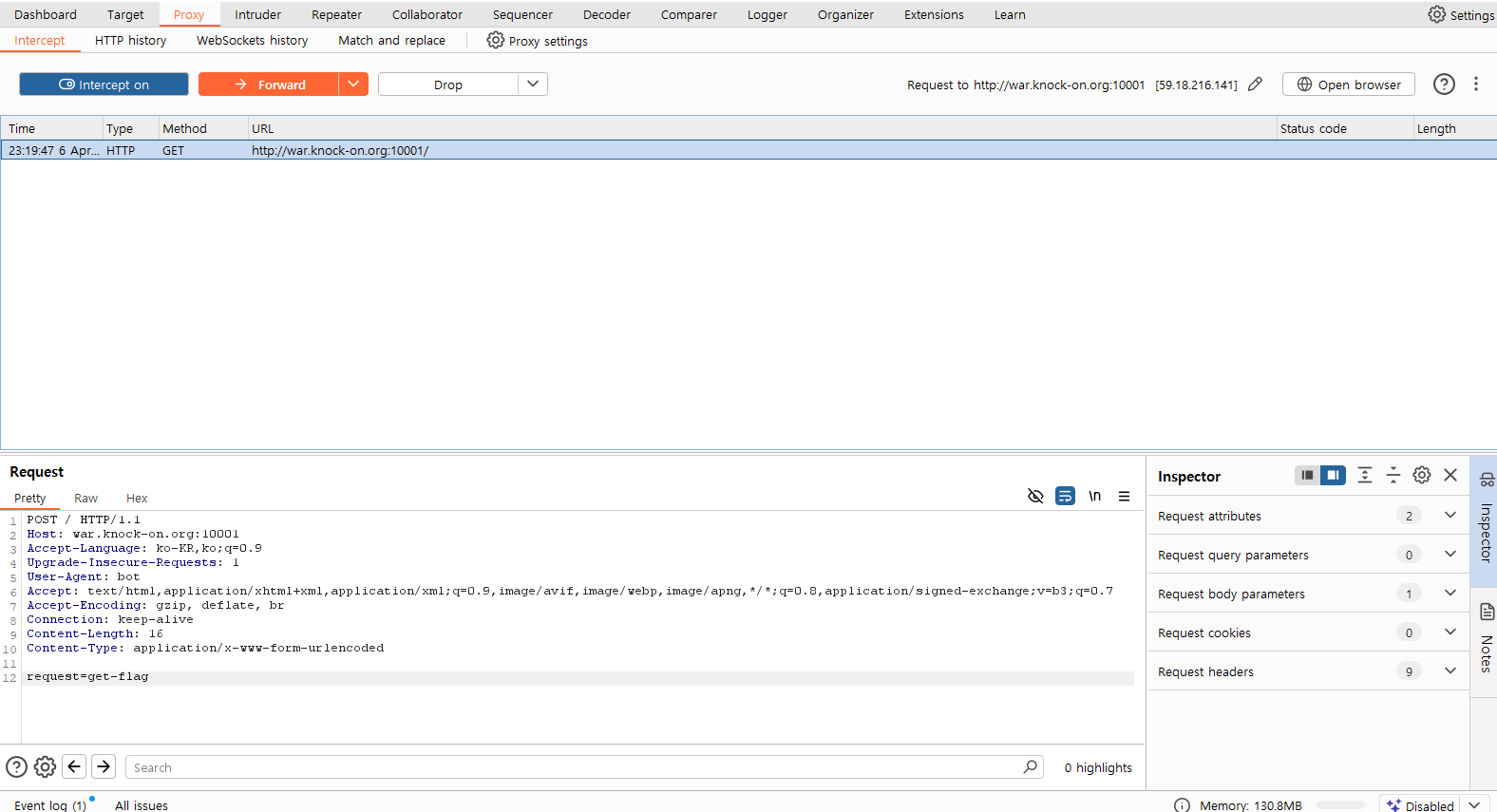
Task: Click the memory info icon in status bar
Action: coord(1182,805)
